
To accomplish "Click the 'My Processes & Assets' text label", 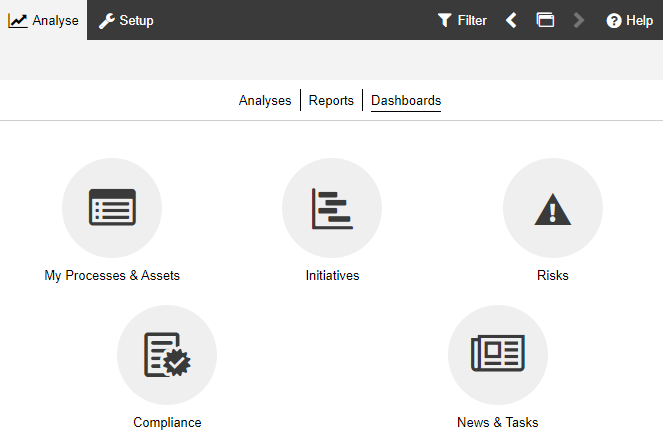I will point(112,275).
